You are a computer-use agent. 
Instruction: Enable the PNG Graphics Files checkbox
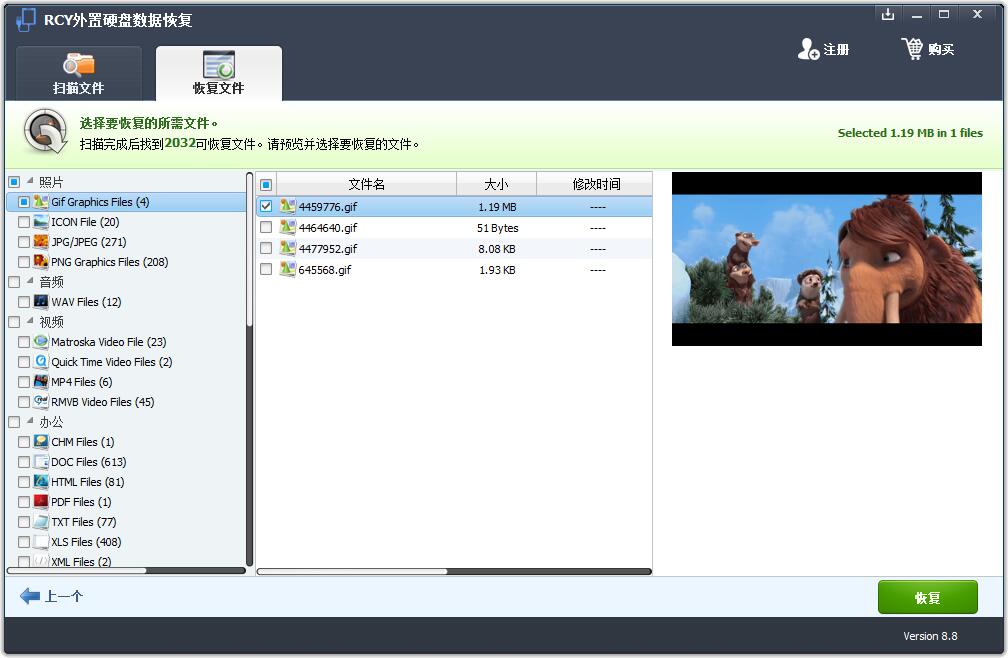coord(24,262)
